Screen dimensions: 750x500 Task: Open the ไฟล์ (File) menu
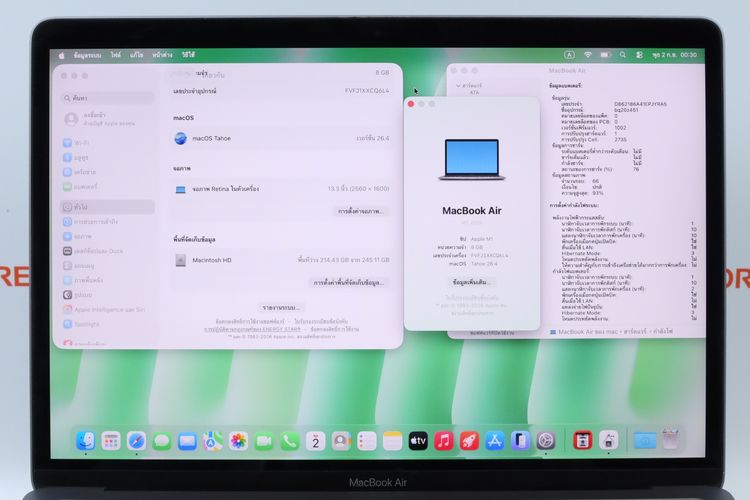coord(116,56)
